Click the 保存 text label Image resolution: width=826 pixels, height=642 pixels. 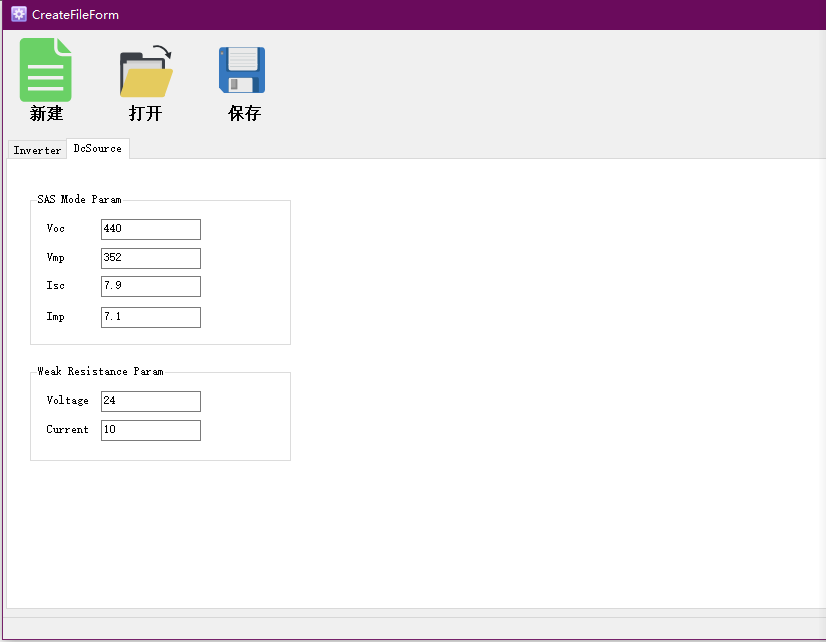point(244,114)
